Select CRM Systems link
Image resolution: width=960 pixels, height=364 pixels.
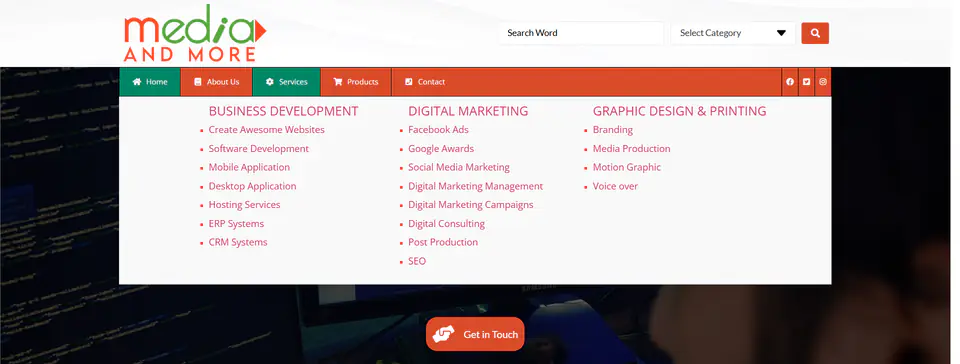point(238,242)
